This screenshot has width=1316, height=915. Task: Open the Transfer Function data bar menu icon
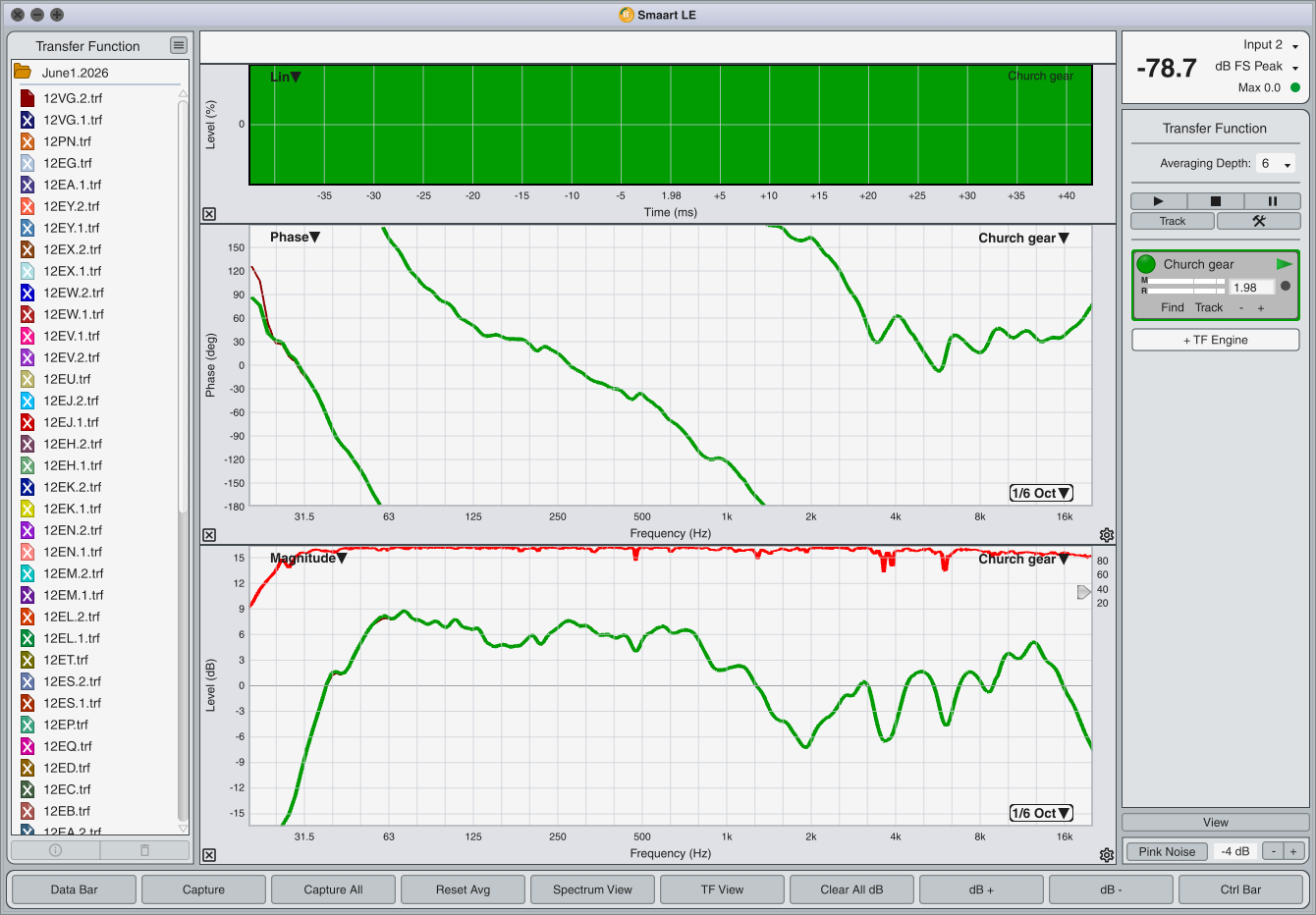tap(178, 45)
